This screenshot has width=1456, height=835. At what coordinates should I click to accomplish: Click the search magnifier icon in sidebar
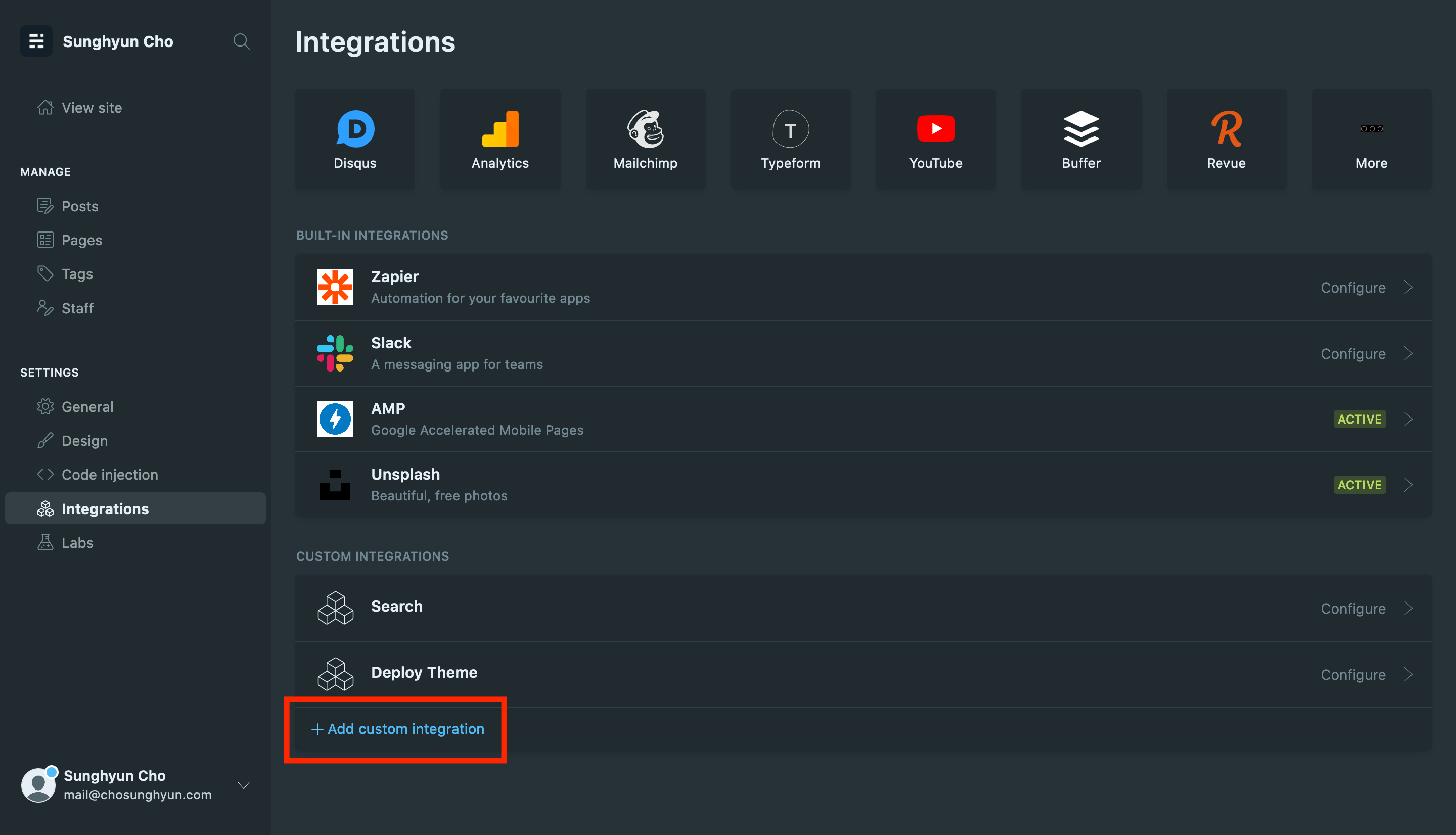241,41
